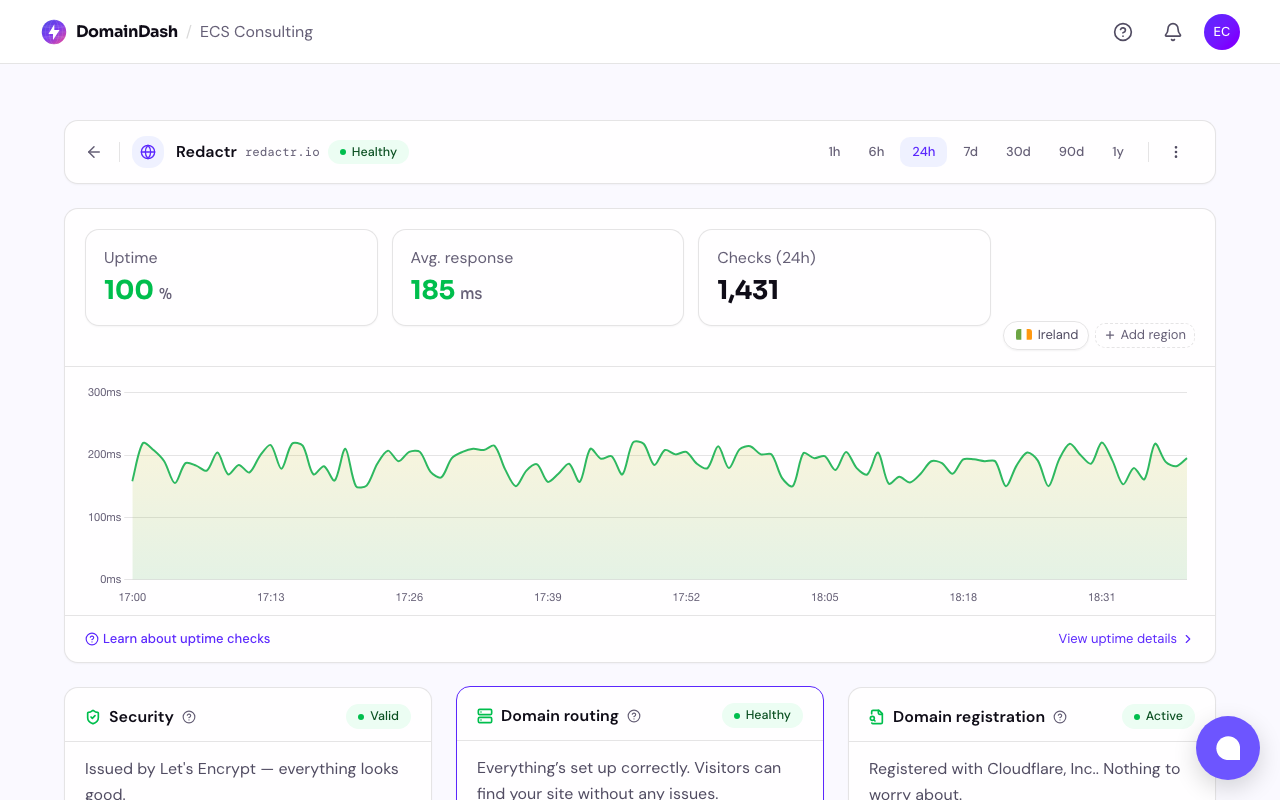Open the chat support bubble
Image resolution: width=1280 pixels, height=800 pixels.
pos(1228,748)
